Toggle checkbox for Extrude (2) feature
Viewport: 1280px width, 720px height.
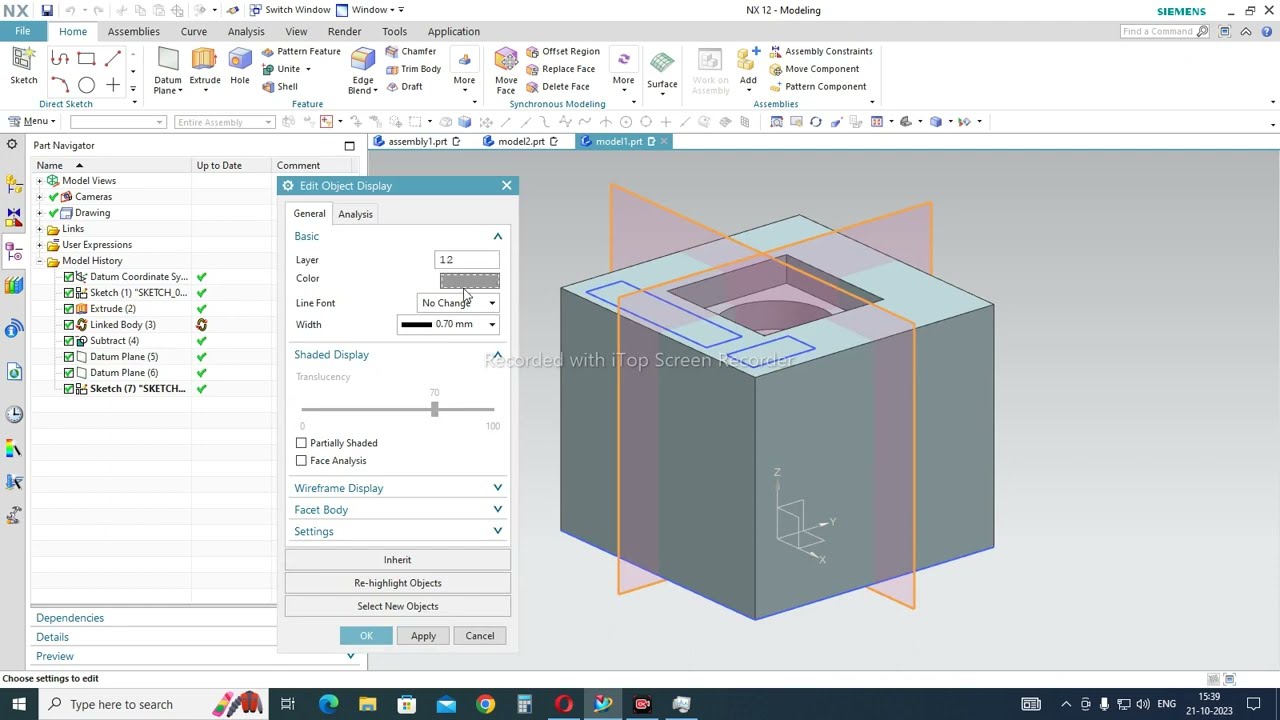pos(69,309)
